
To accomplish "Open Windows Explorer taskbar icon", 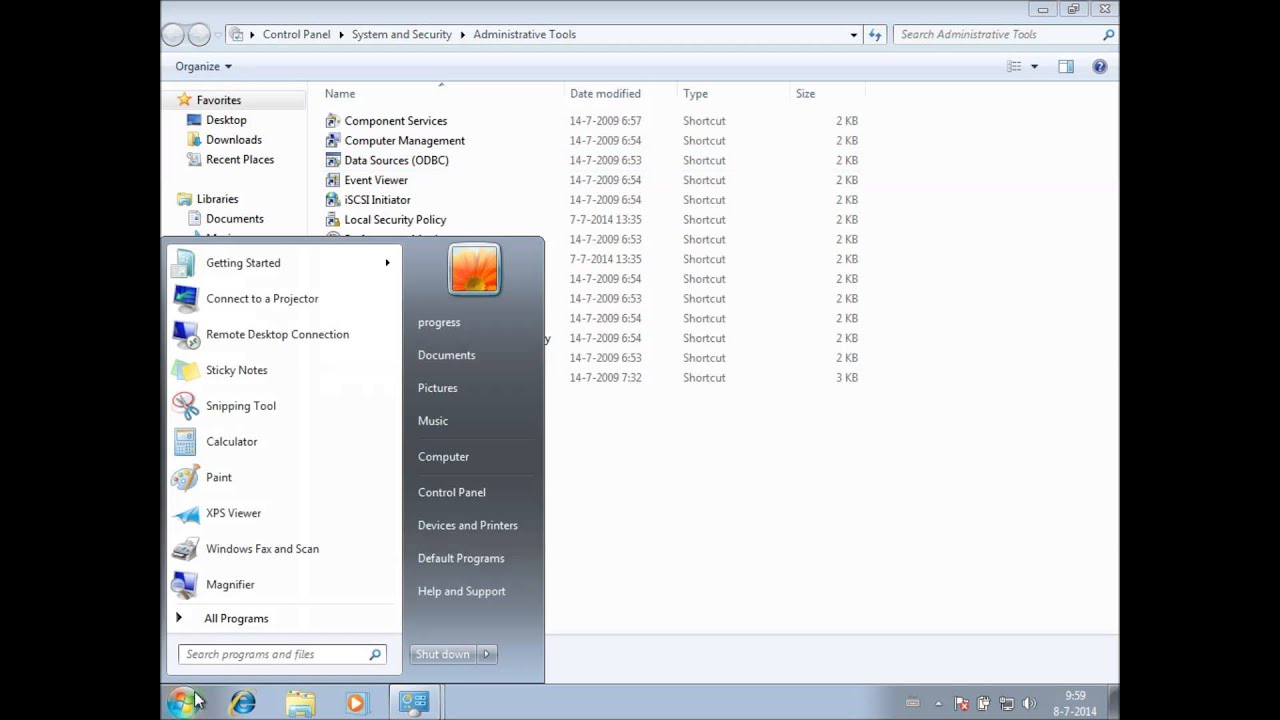I will [x=300, y=703].
